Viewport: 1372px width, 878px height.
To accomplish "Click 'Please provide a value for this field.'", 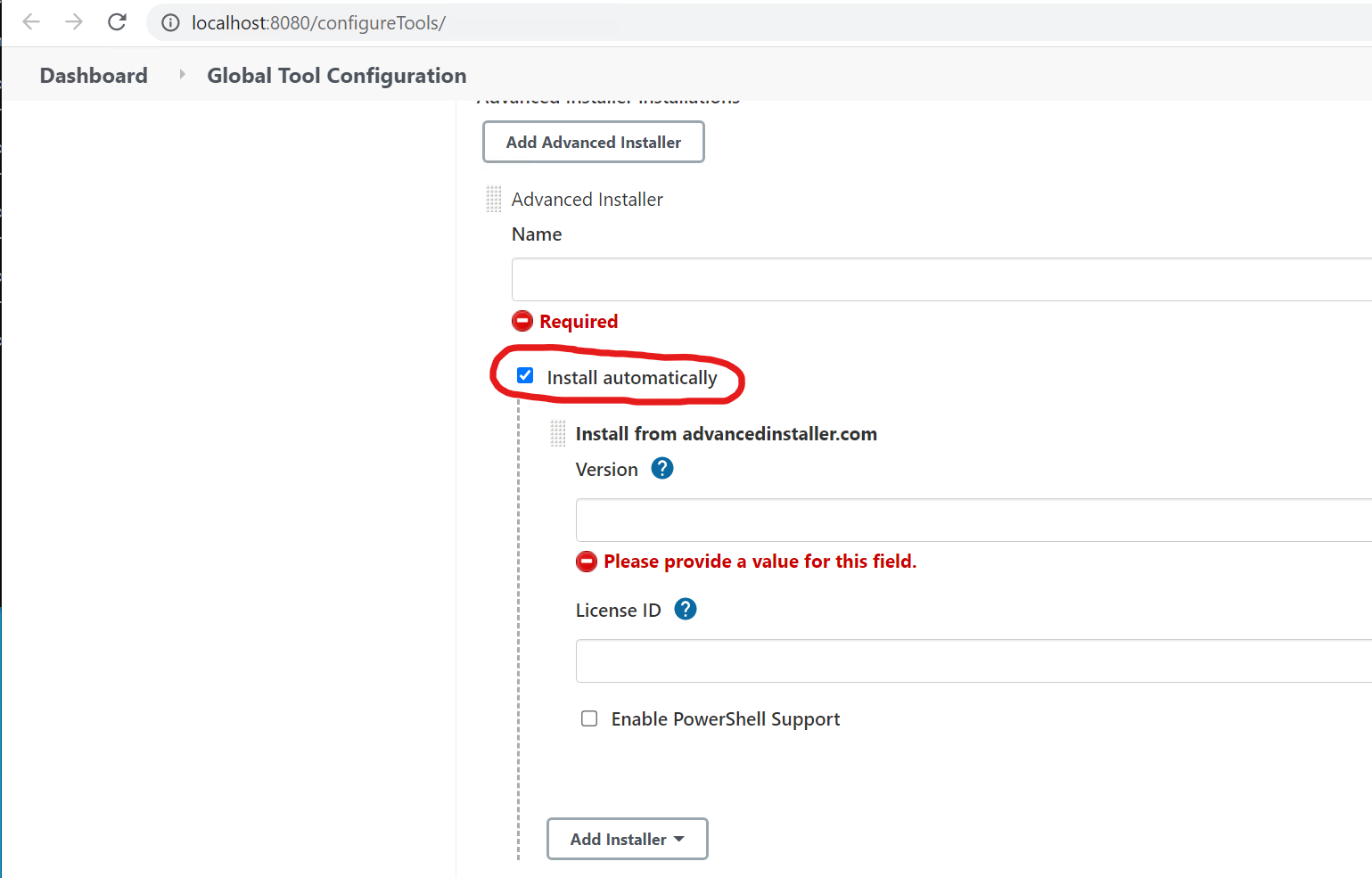I will (760, 561).
